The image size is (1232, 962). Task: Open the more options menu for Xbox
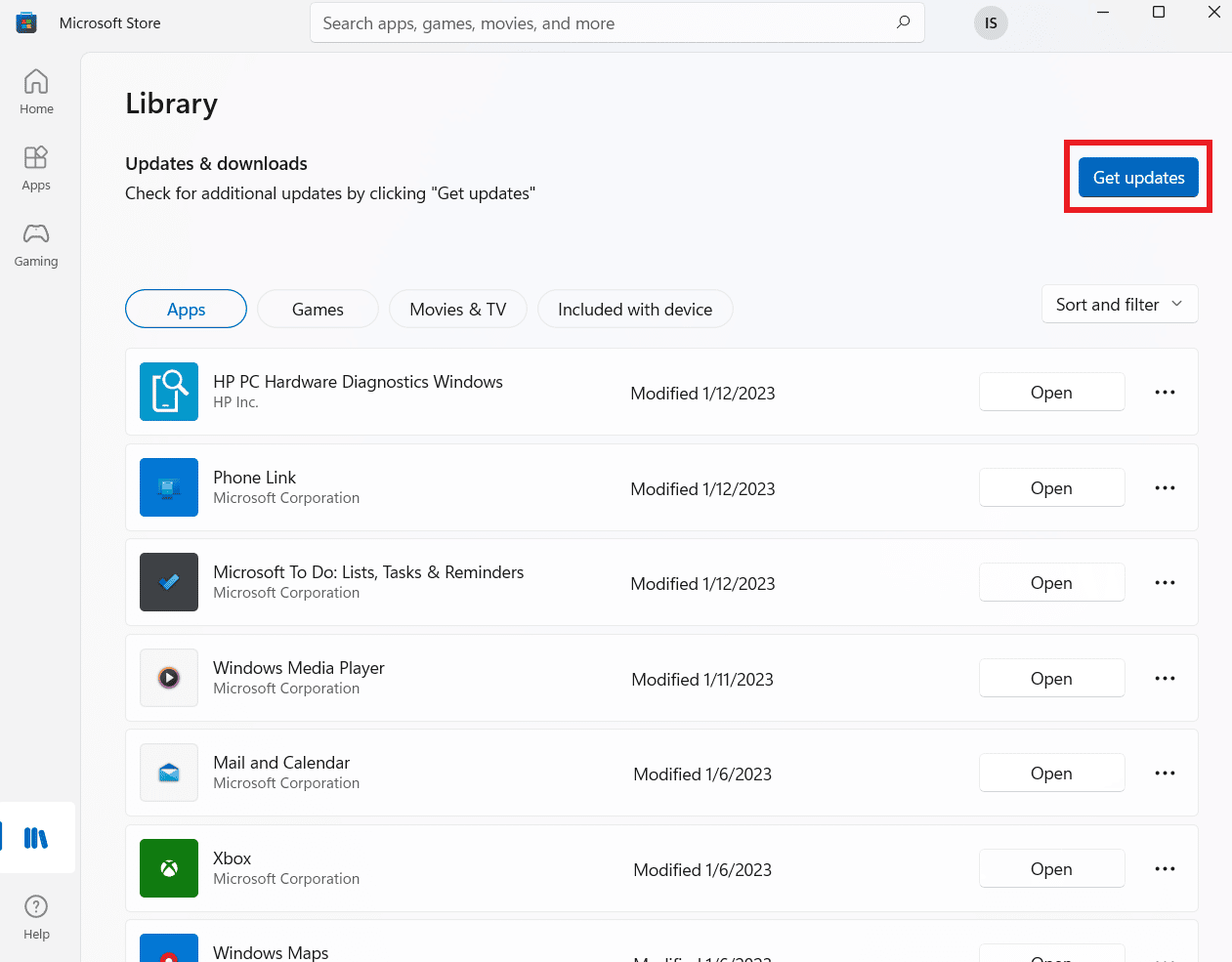[x=1165, y=868]
